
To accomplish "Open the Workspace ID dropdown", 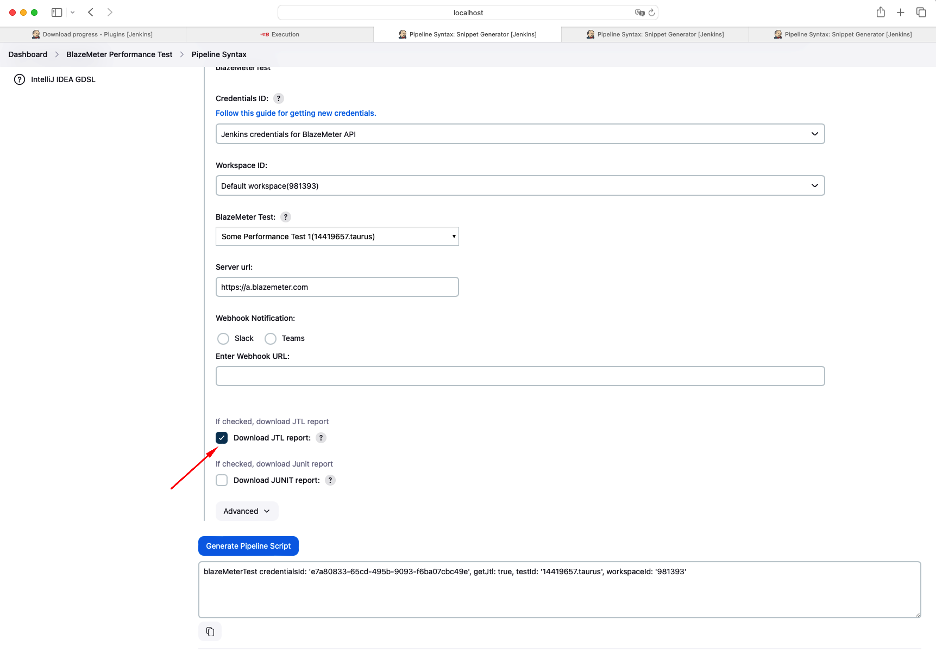I will coord(520,186).
